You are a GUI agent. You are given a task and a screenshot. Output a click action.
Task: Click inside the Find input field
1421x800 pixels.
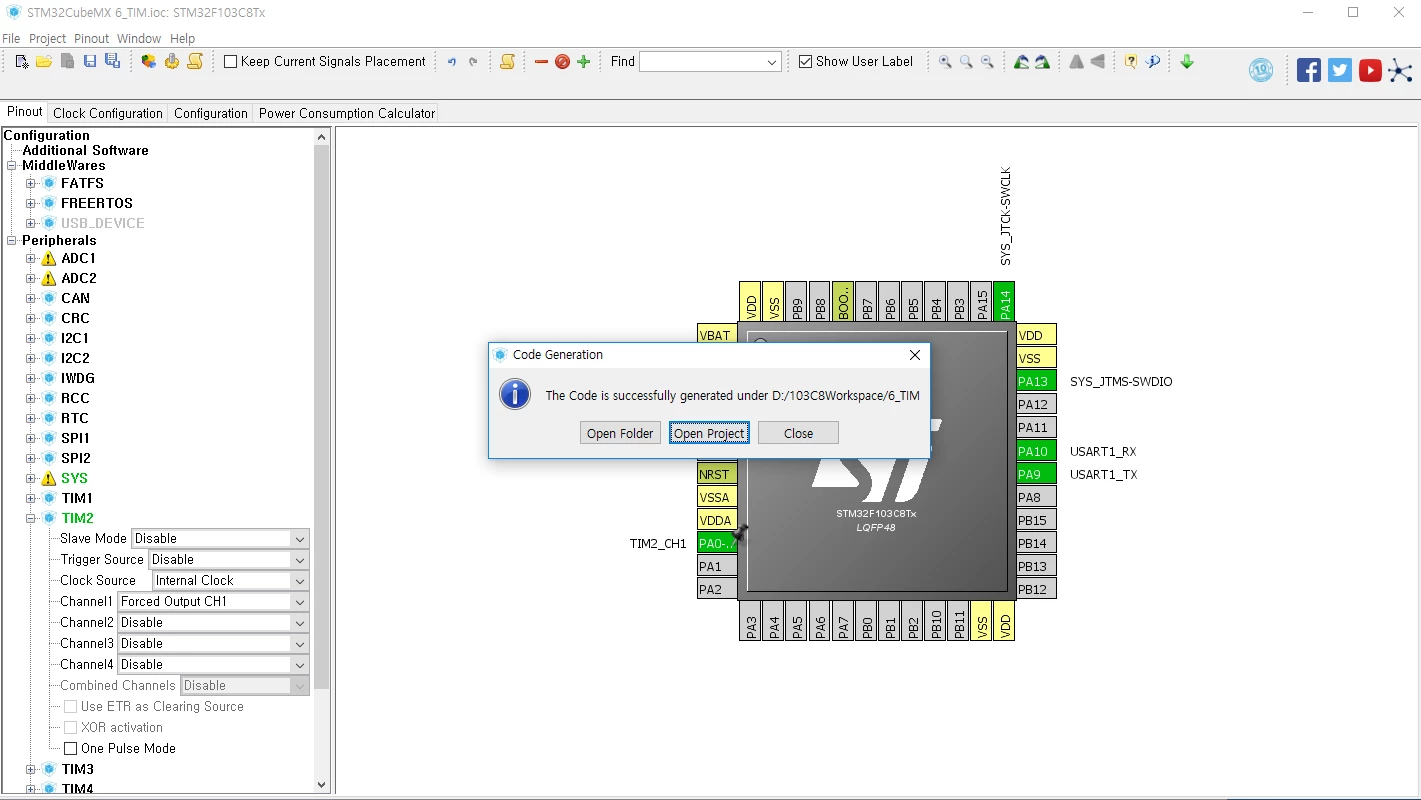[x=702, y=62]
